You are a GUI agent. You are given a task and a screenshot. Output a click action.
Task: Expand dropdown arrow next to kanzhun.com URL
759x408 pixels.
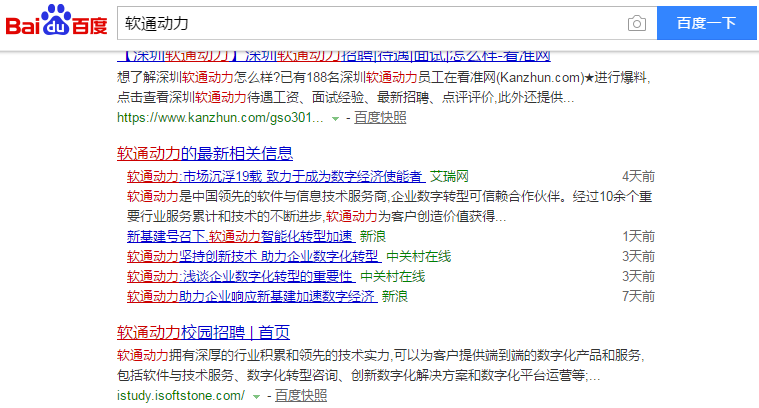point(335,118)
